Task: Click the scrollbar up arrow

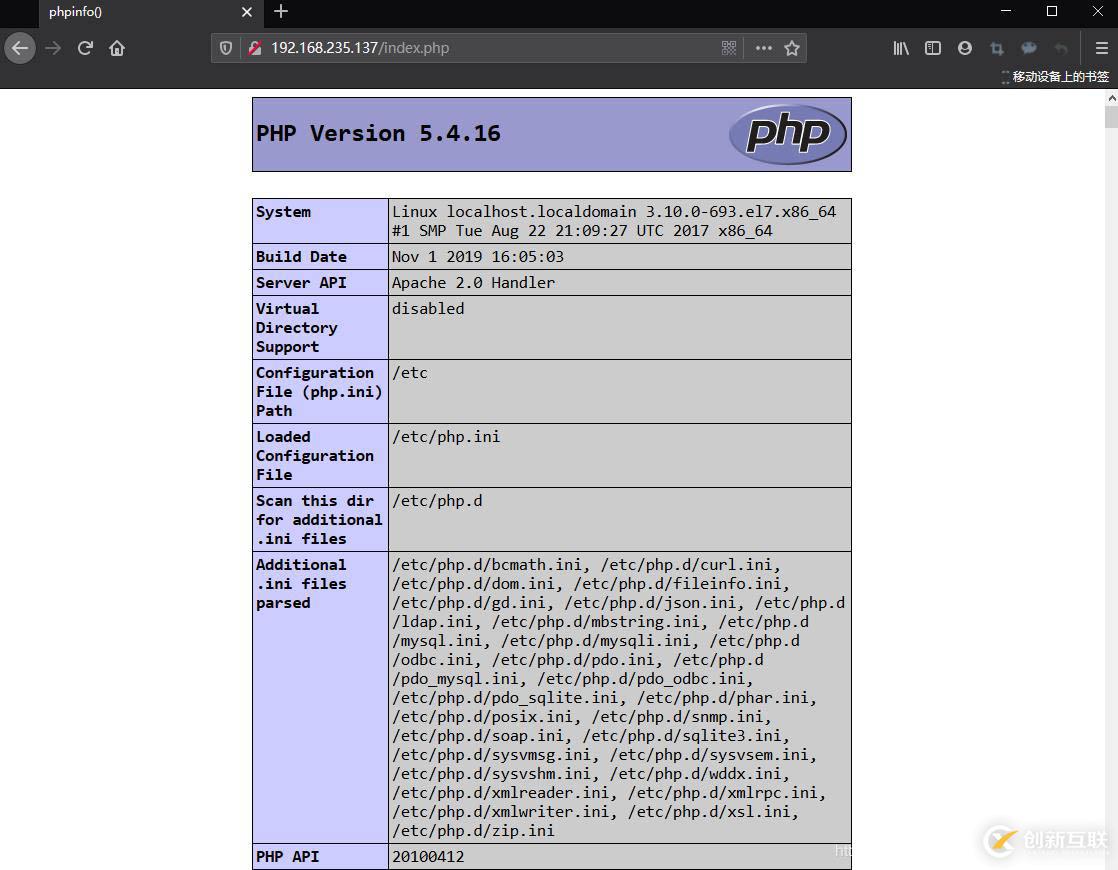Action: click(1111, 98)
